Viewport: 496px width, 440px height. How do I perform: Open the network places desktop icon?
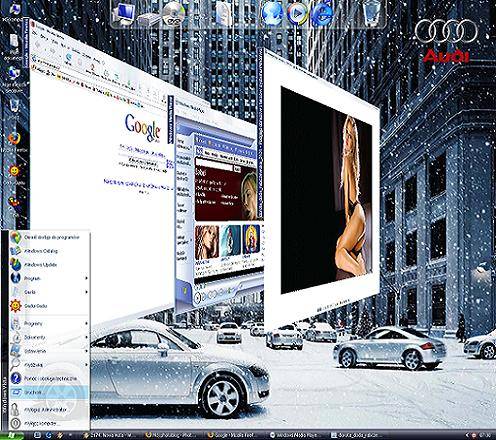point(14,79)
